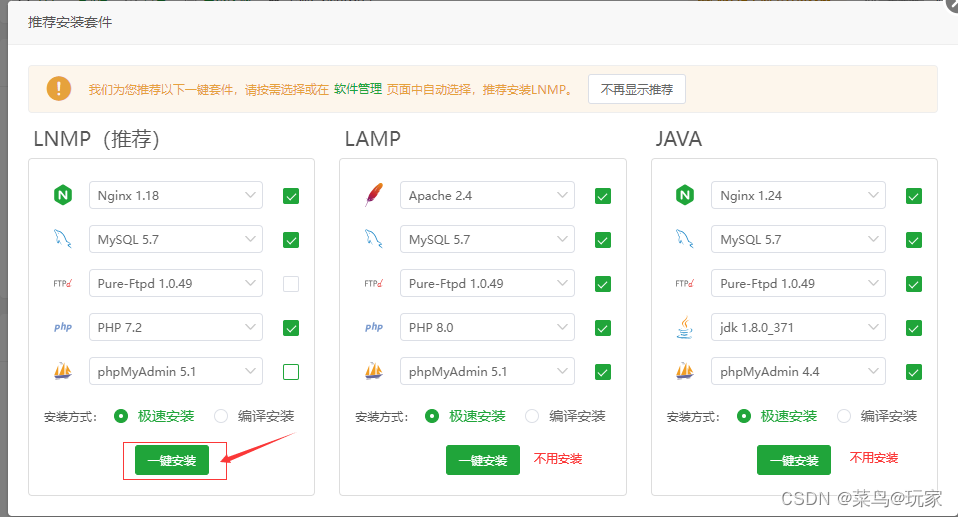958x517 pixels.
Task: Uncheck MySQL 5.7 checkbox in LNMP
Action: click(291, 240)
